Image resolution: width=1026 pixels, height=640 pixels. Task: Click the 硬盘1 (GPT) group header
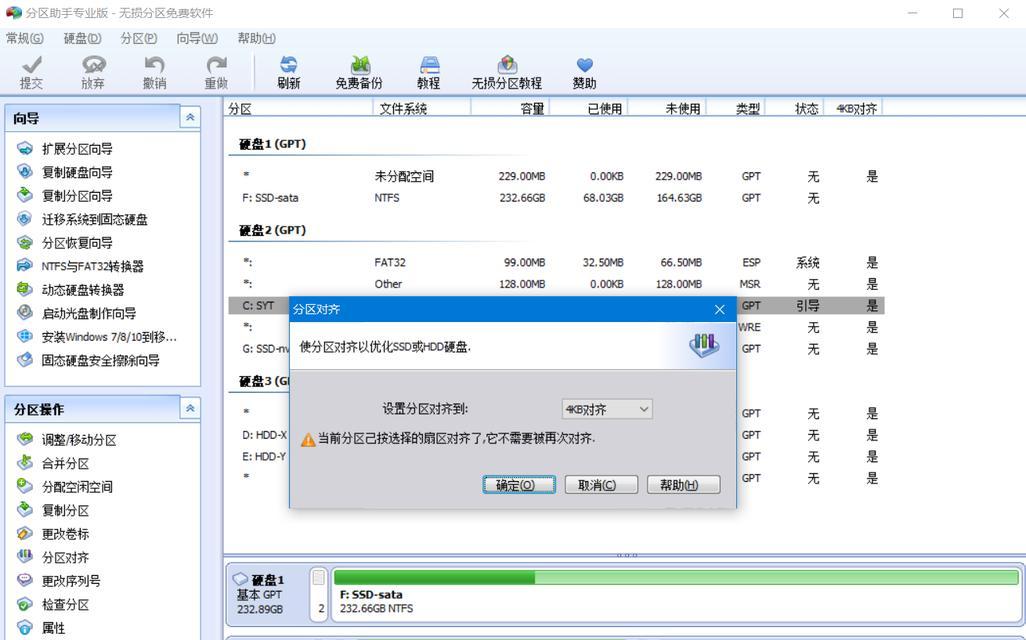tap(272, 144)
